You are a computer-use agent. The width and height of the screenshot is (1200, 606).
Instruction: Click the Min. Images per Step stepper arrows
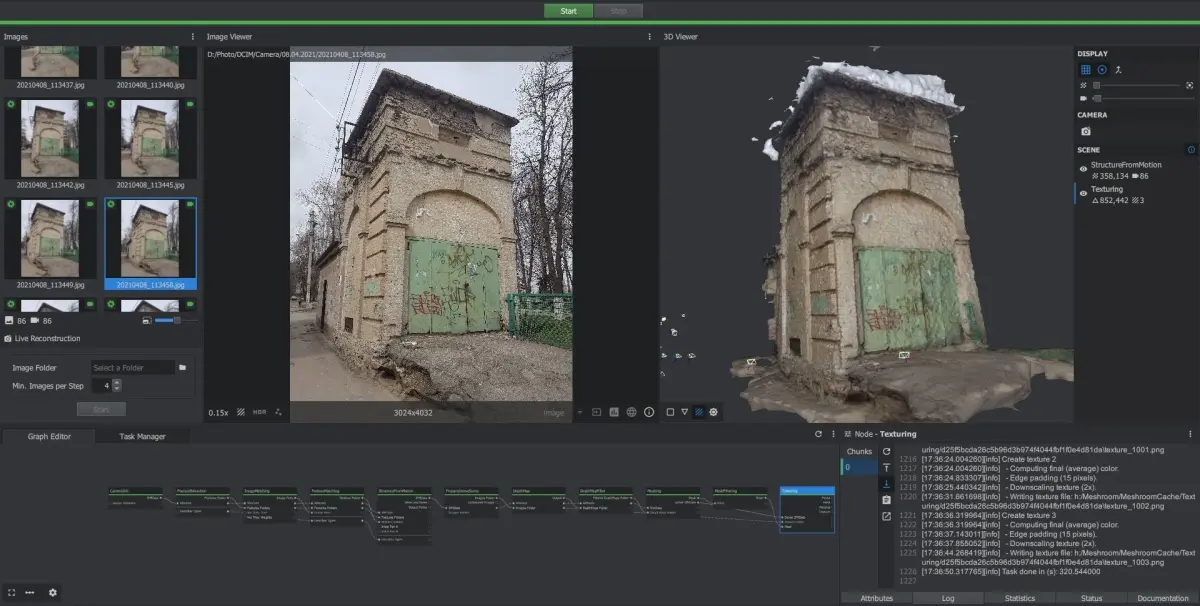point(117,385)
